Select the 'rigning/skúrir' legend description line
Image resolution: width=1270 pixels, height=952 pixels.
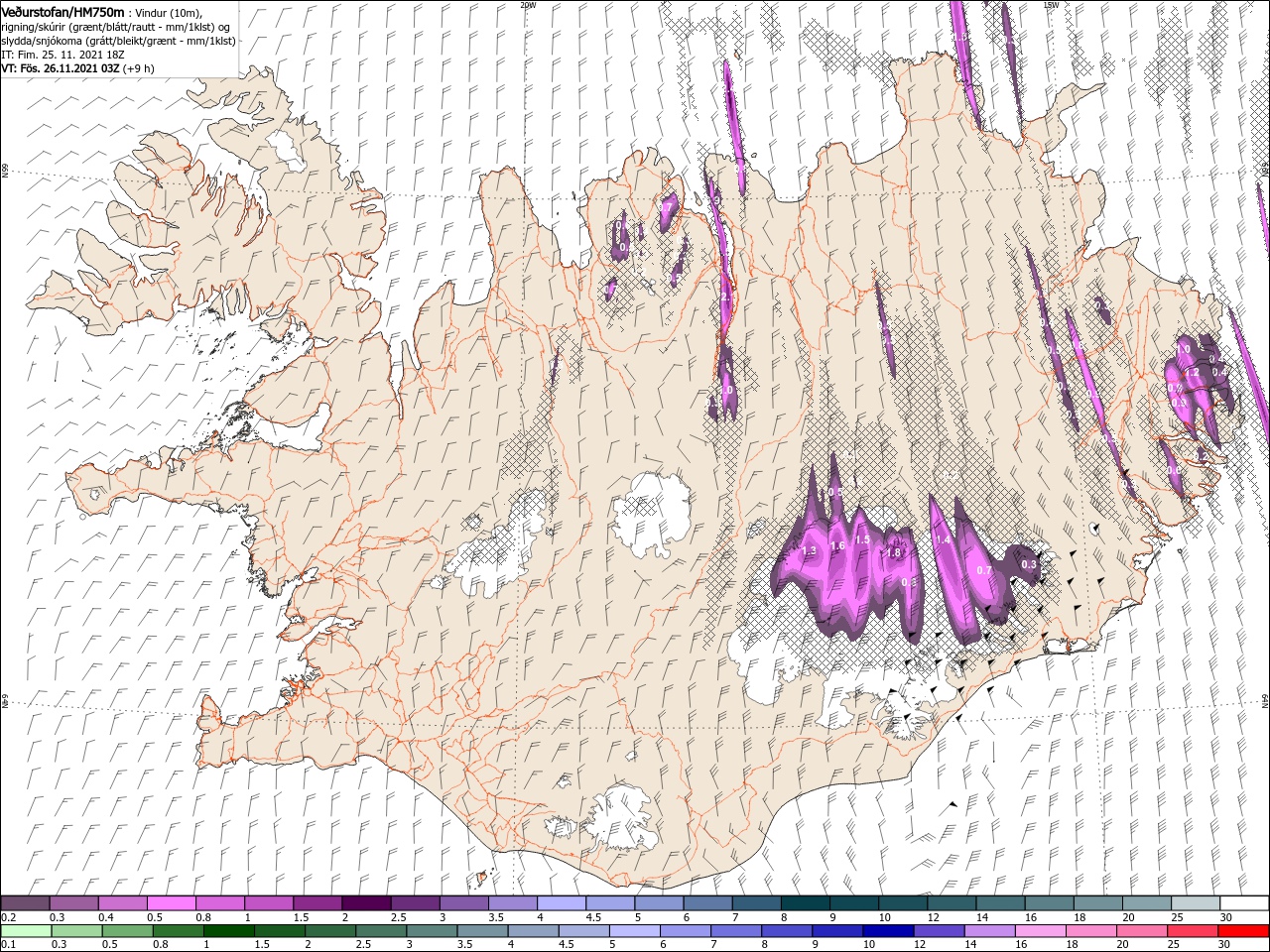click(116, 27)
